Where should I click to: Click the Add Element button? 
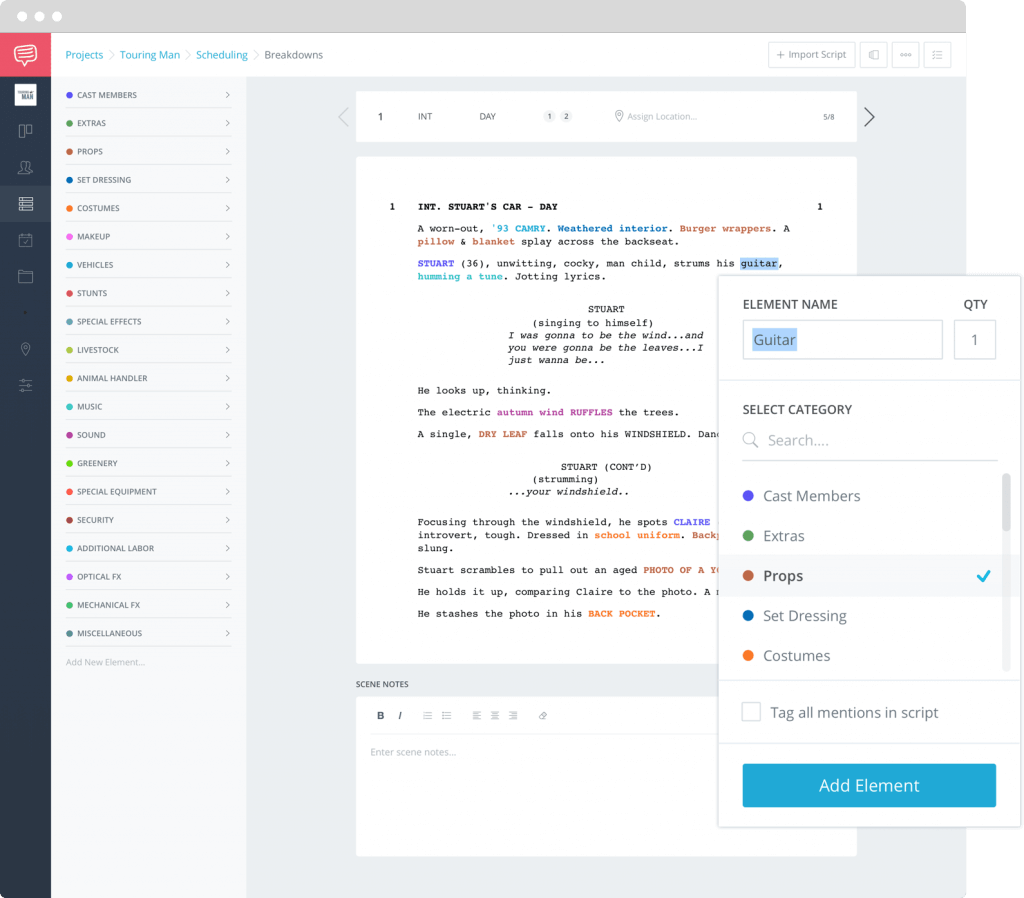868,785
